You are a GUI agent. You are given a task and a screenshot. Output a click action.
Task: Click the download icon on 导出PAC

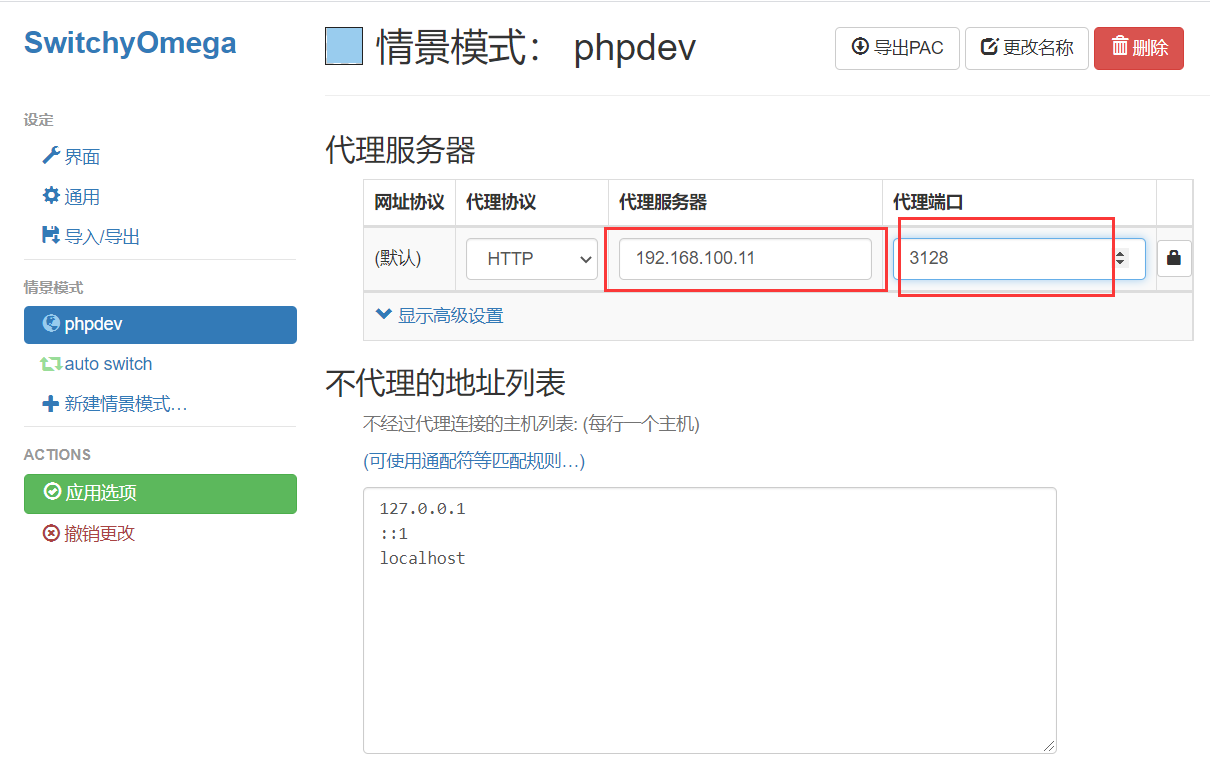[x=860, y=47]
